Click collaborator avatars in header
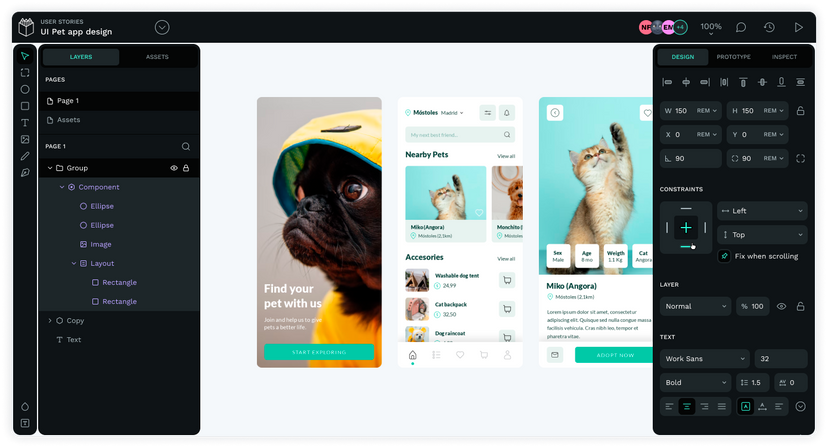The height and width of the screenshot is (448, 828). pyautogui.click(x=663, y=27)
